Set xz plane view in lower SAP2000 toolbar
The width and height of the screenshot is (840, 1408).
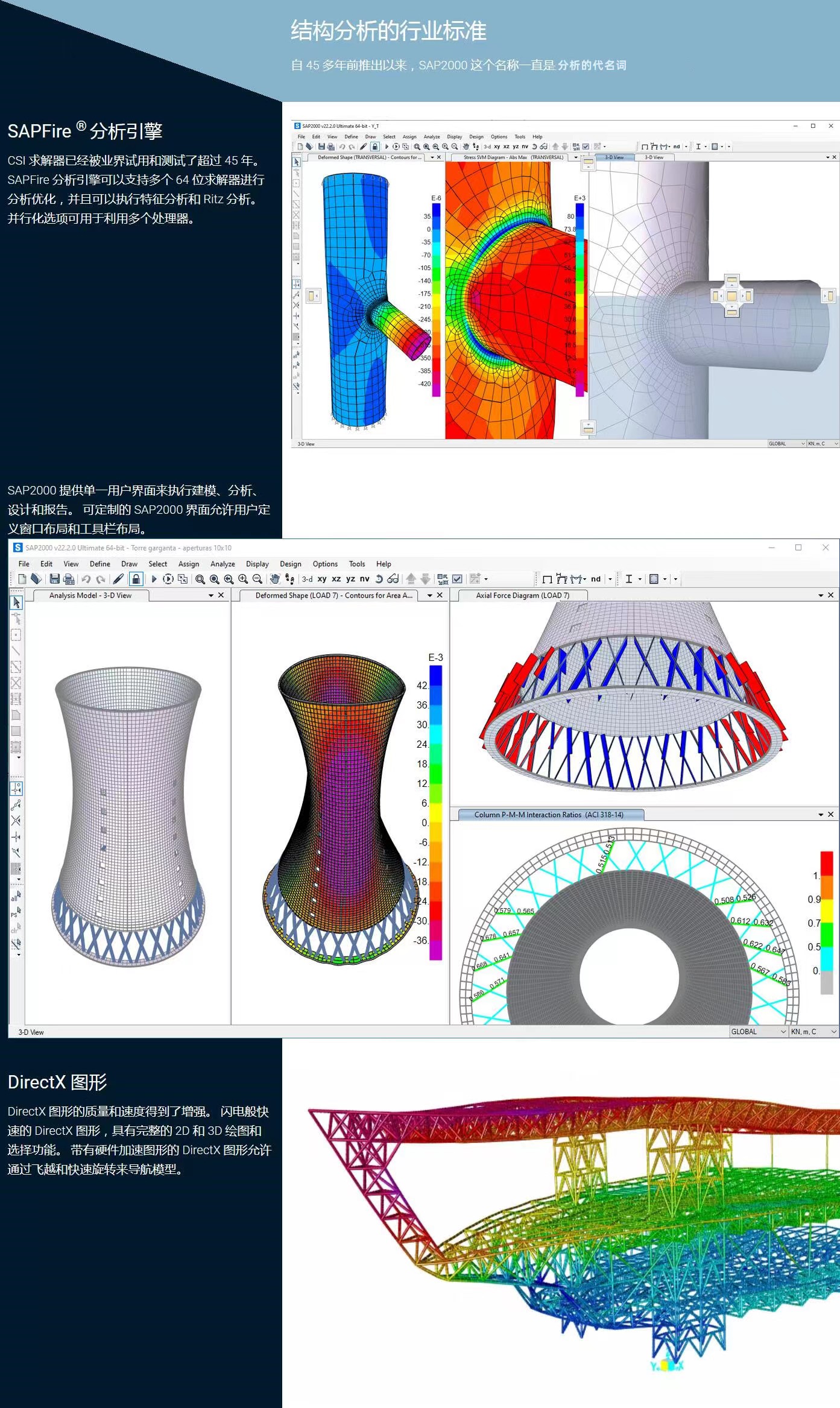[x=336, y=579]
